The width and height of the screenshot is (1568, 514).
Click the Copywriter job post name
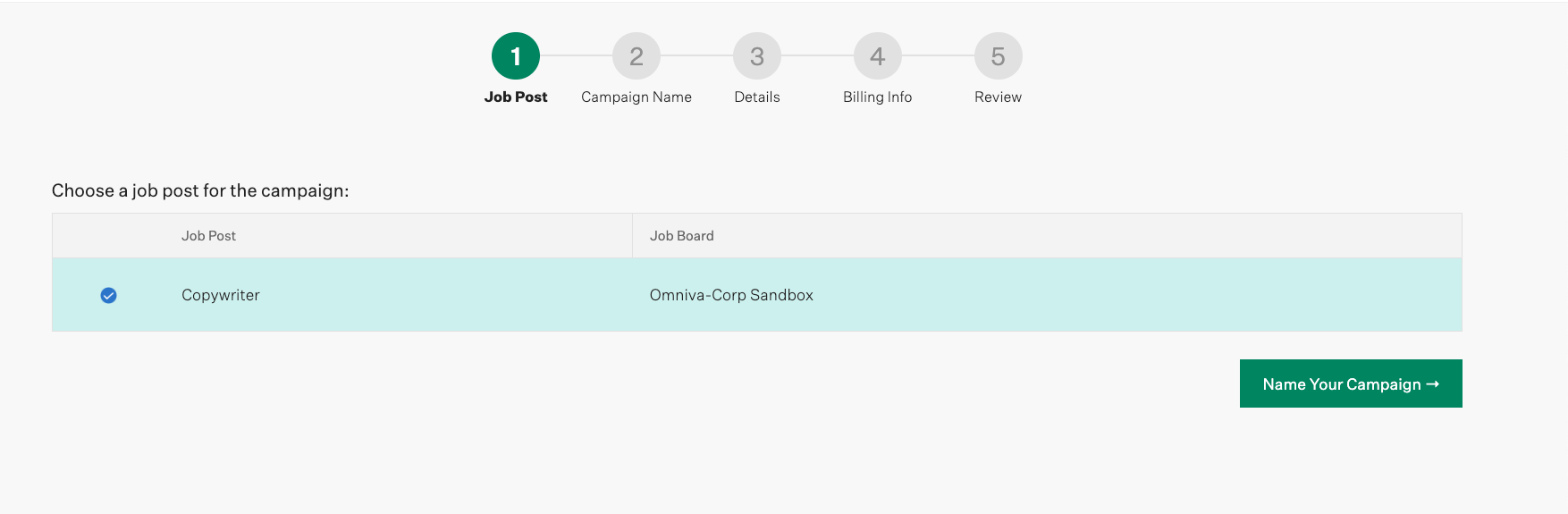221,295
